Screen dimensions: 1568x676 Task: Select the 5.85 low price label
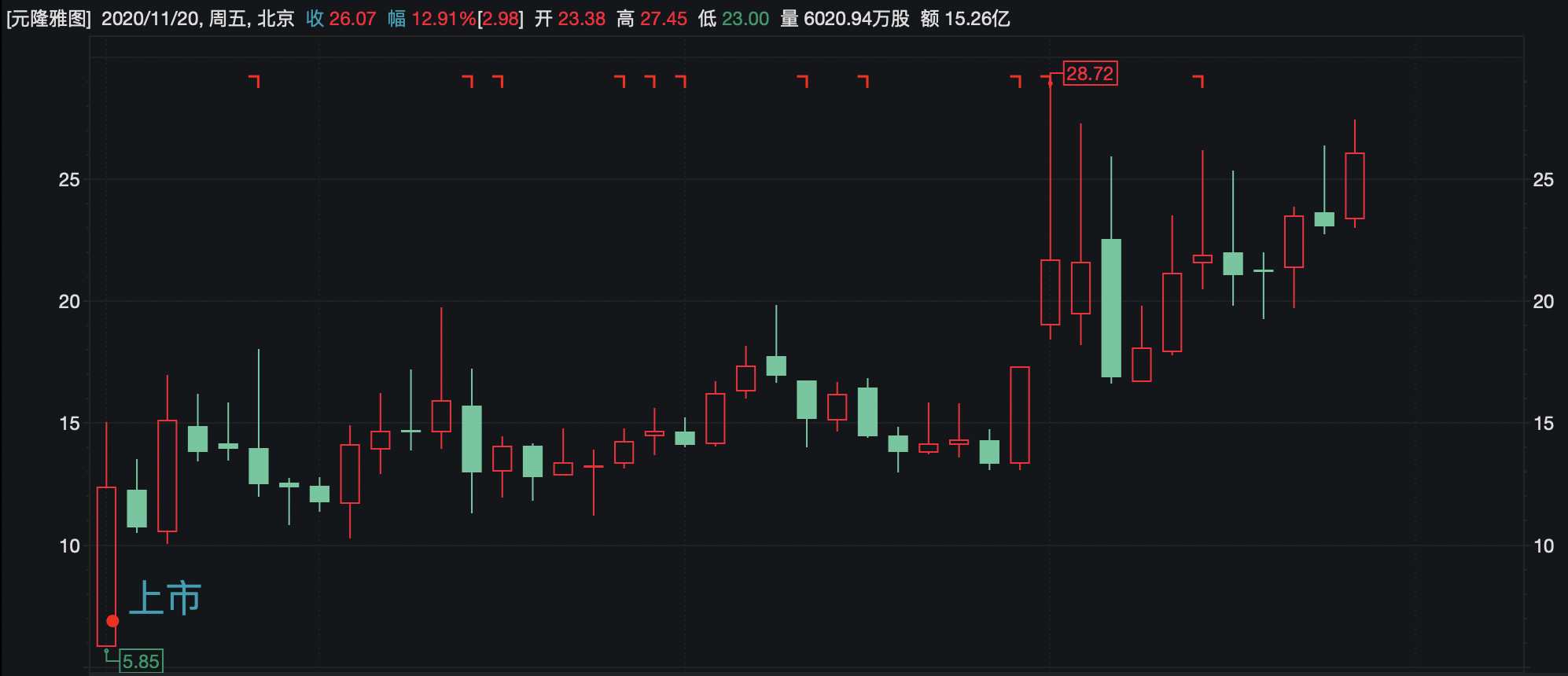(x=141, y=661)
